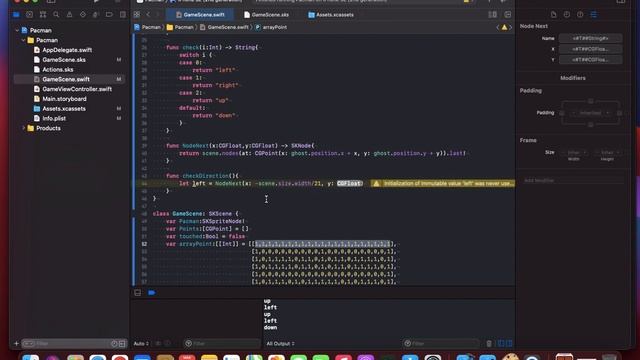This screenshot has height=360, width=640.
Task: Collapse the Pacman folder group
Action: (23, 40)
